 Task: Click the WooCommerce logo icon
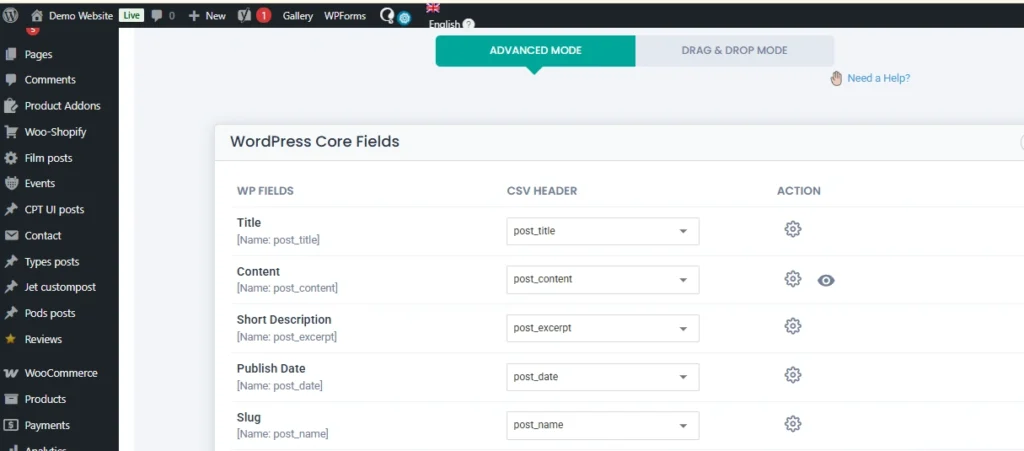(10, 373)
